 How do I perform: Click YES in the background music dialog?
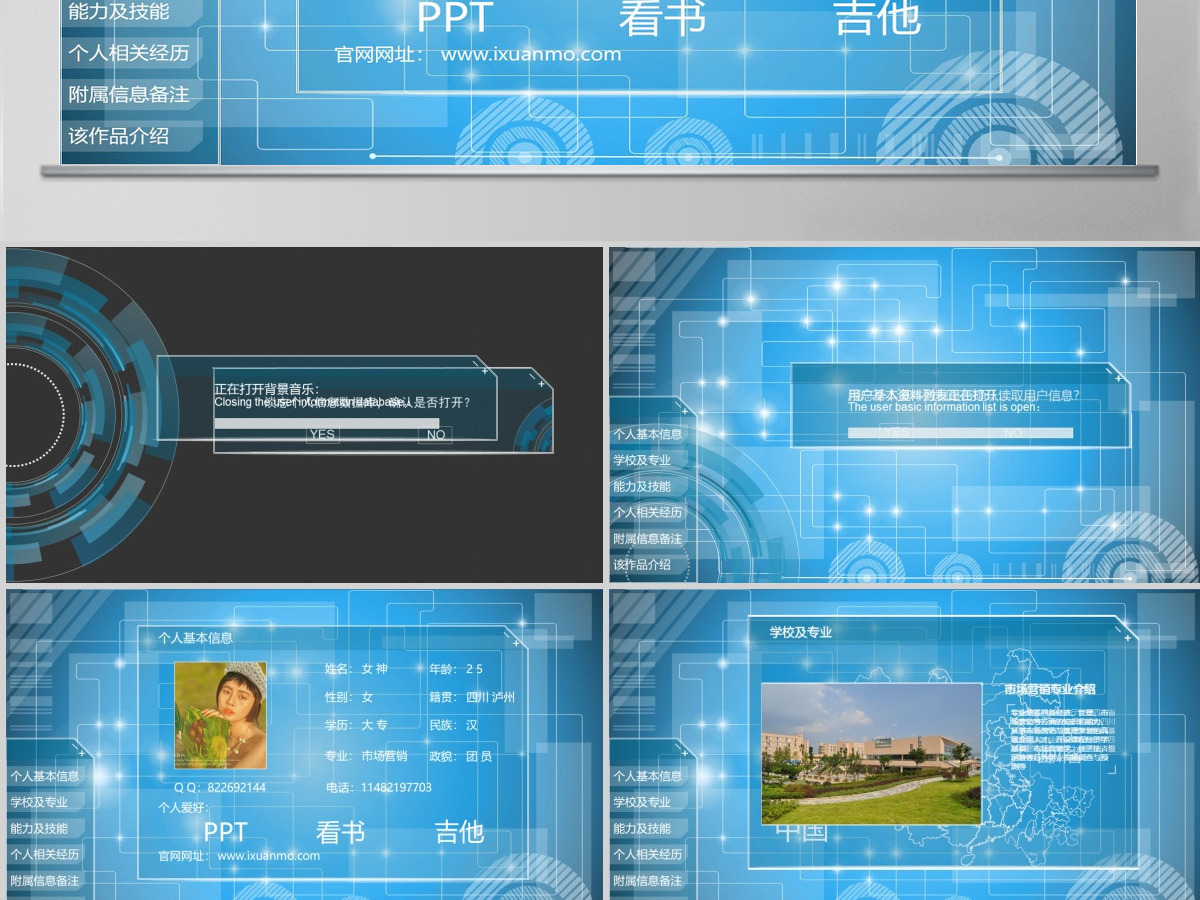coord(322,434)
